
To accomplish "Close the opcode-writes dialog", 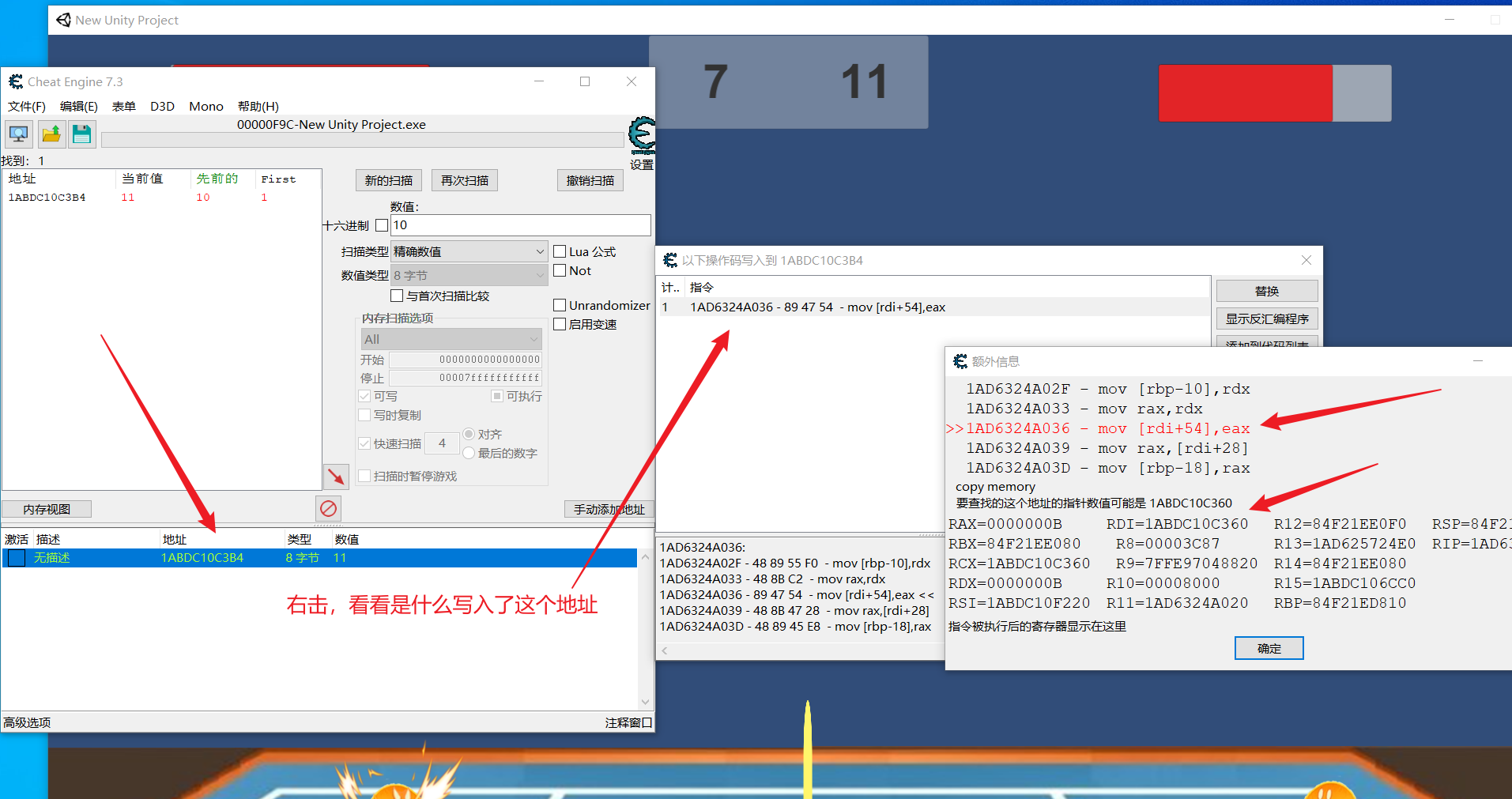I will (1307, 260).
